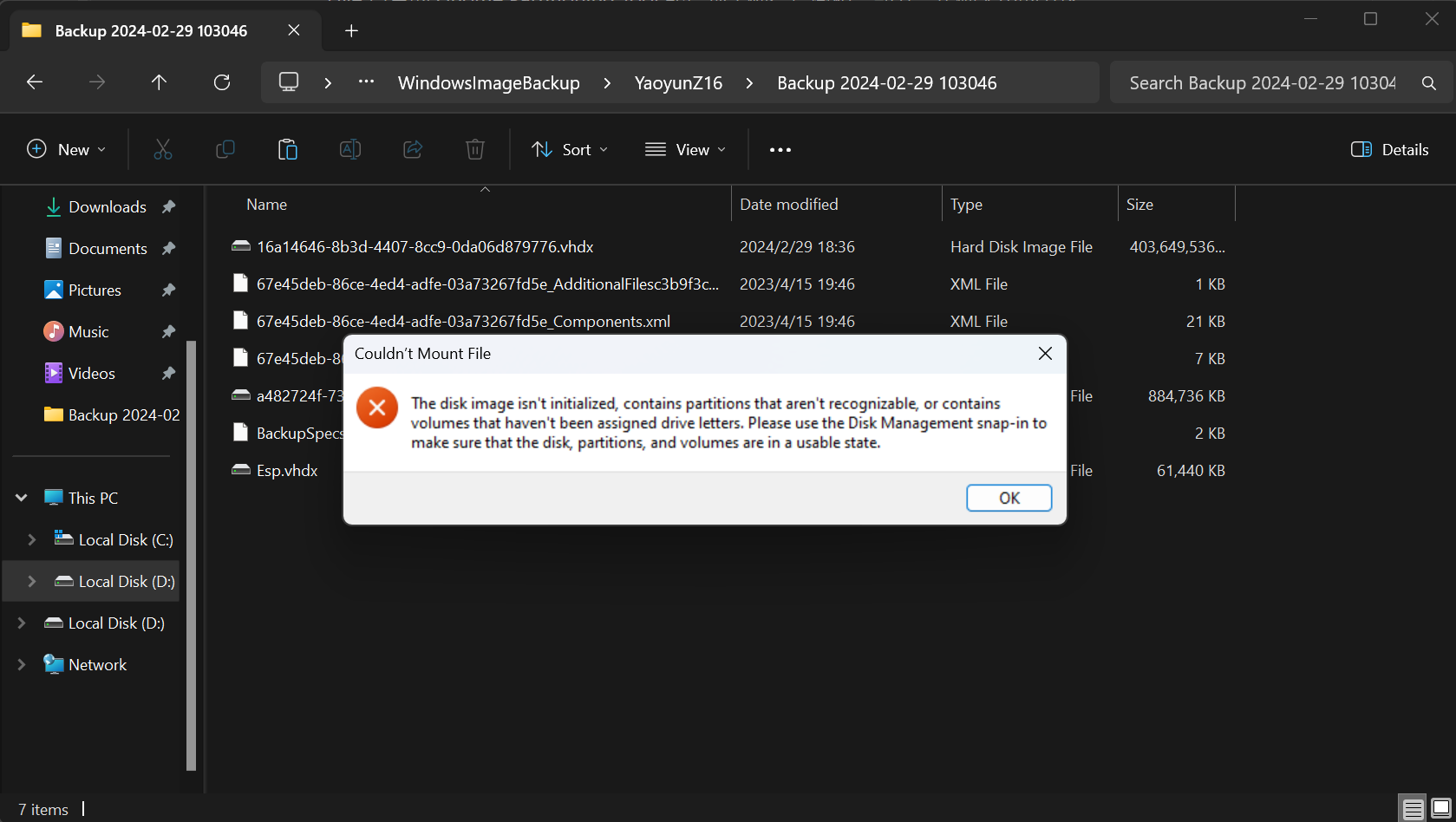Viewport: 1456px width, 822px height.
Task: Close the Couldn't Mount File error dialog
Action: click(1045, 353)
